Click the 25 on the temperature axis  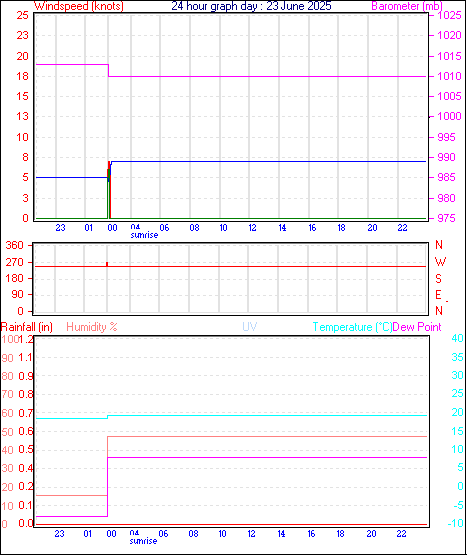[457, 394]
